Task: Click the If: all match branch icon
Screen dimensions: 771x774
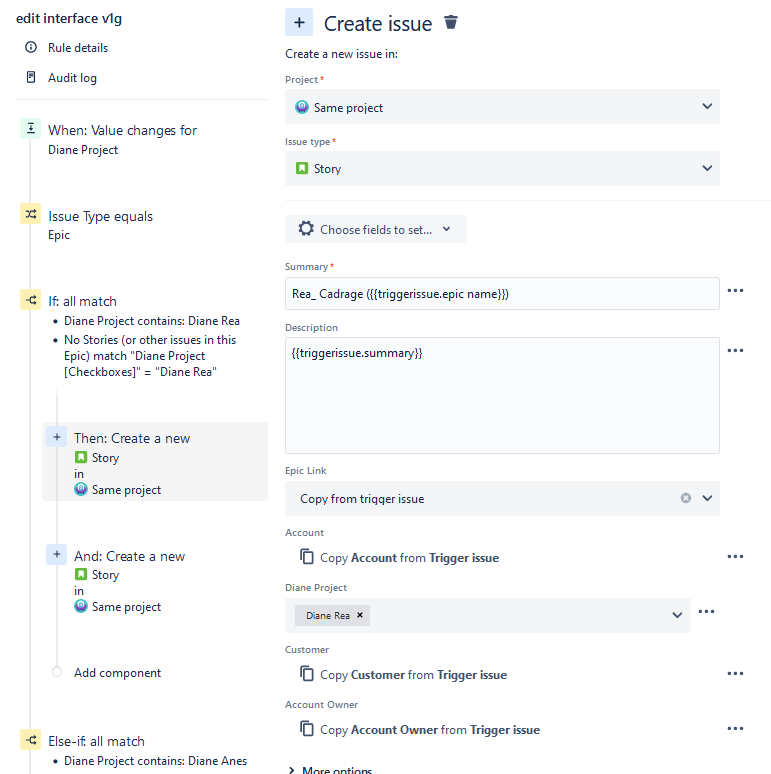Action: (x=31, y=300)
